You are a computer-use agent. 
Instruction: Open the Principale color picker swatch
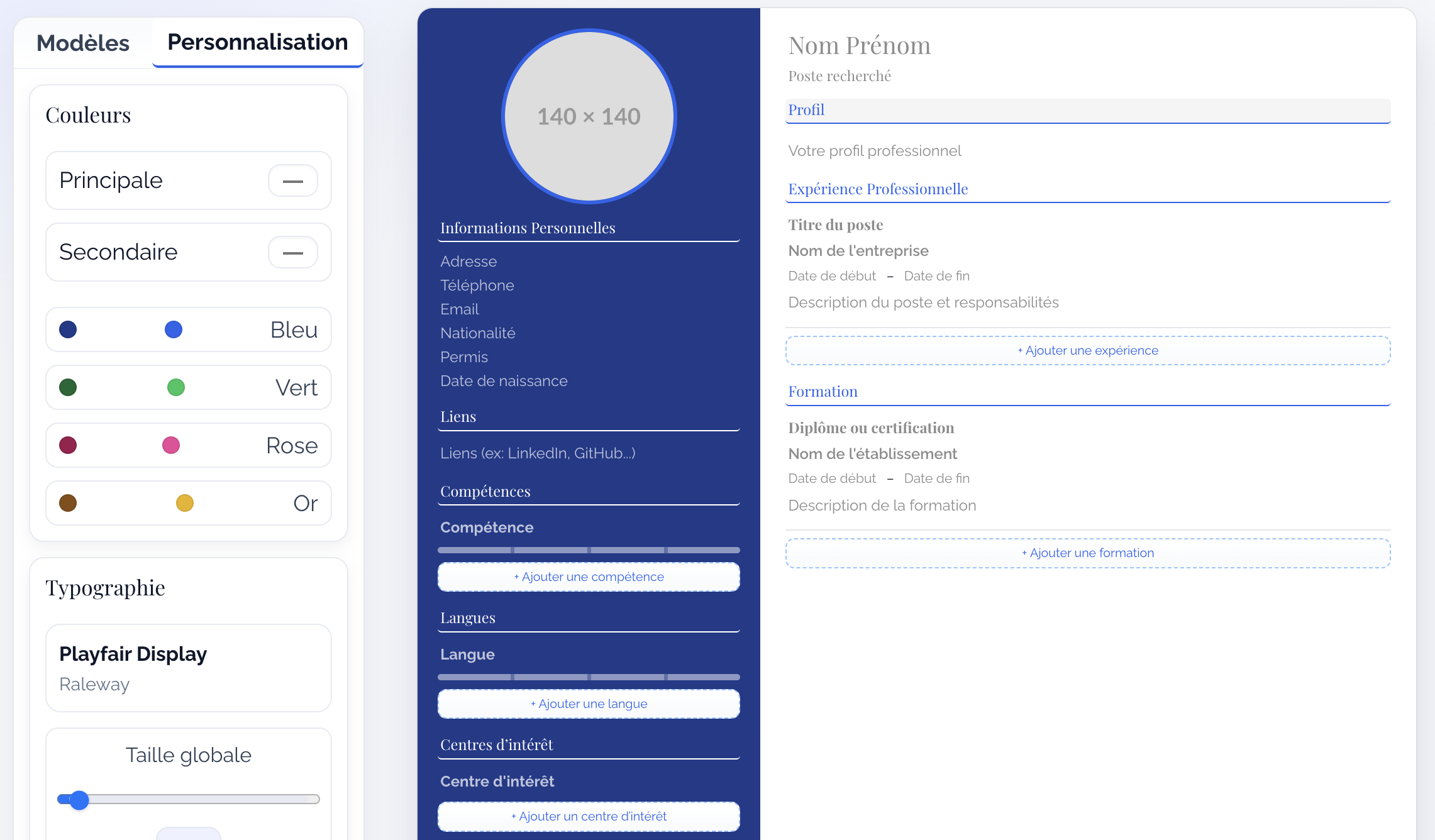pyautogui.click(x=292, y=181)
